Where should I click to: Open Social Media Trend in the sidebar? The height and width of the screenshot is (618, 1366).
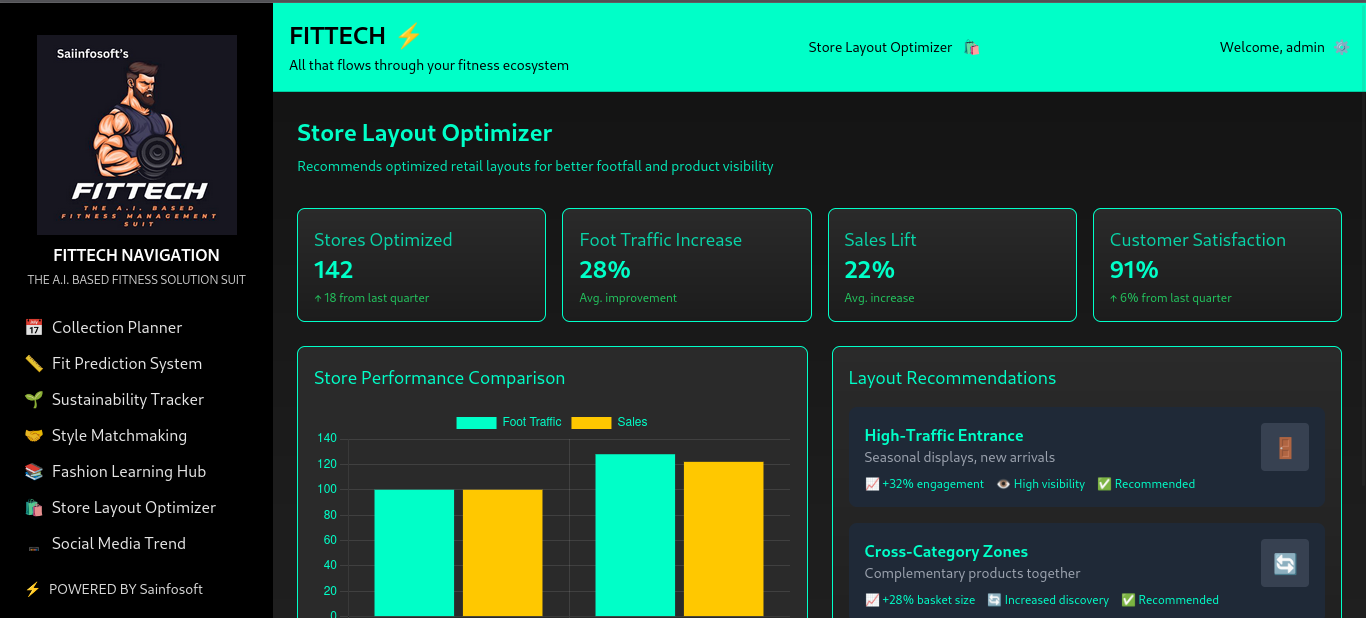tap(118, 543)
